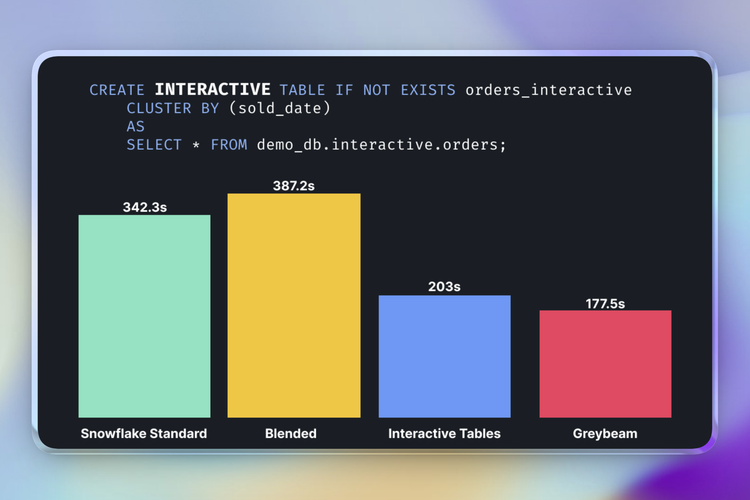Select the "203s" value label

[444, 287]
